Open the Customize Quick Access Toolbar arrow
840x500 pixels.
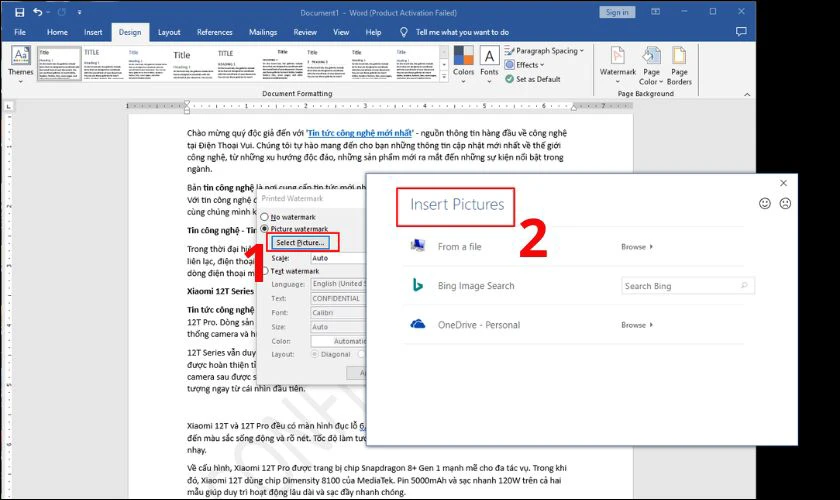pyautogui.click(x=79, y=12)
